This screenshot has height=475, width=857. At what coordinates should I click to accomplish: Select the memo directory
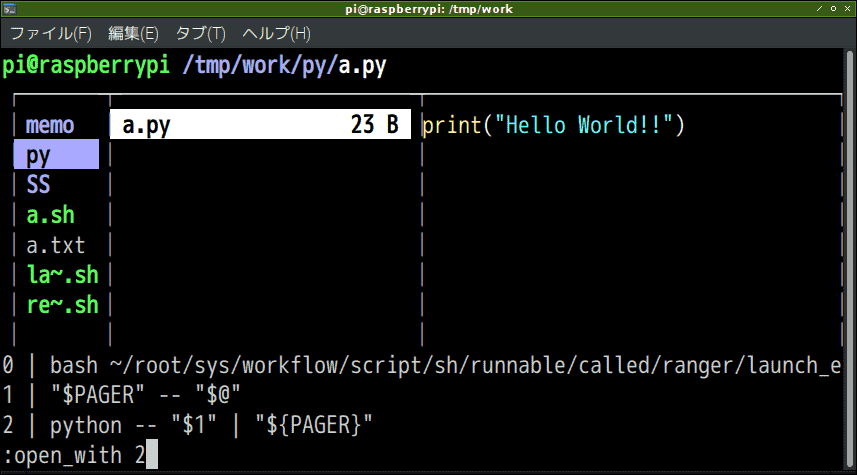point(50,125)
